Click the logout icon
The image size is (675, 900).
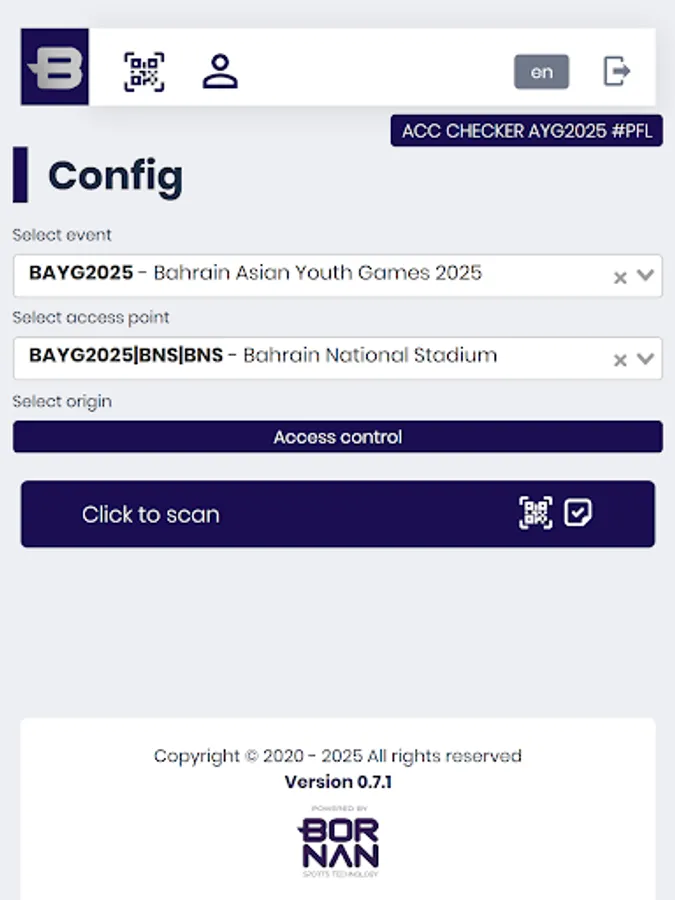(x=617, y=71)
